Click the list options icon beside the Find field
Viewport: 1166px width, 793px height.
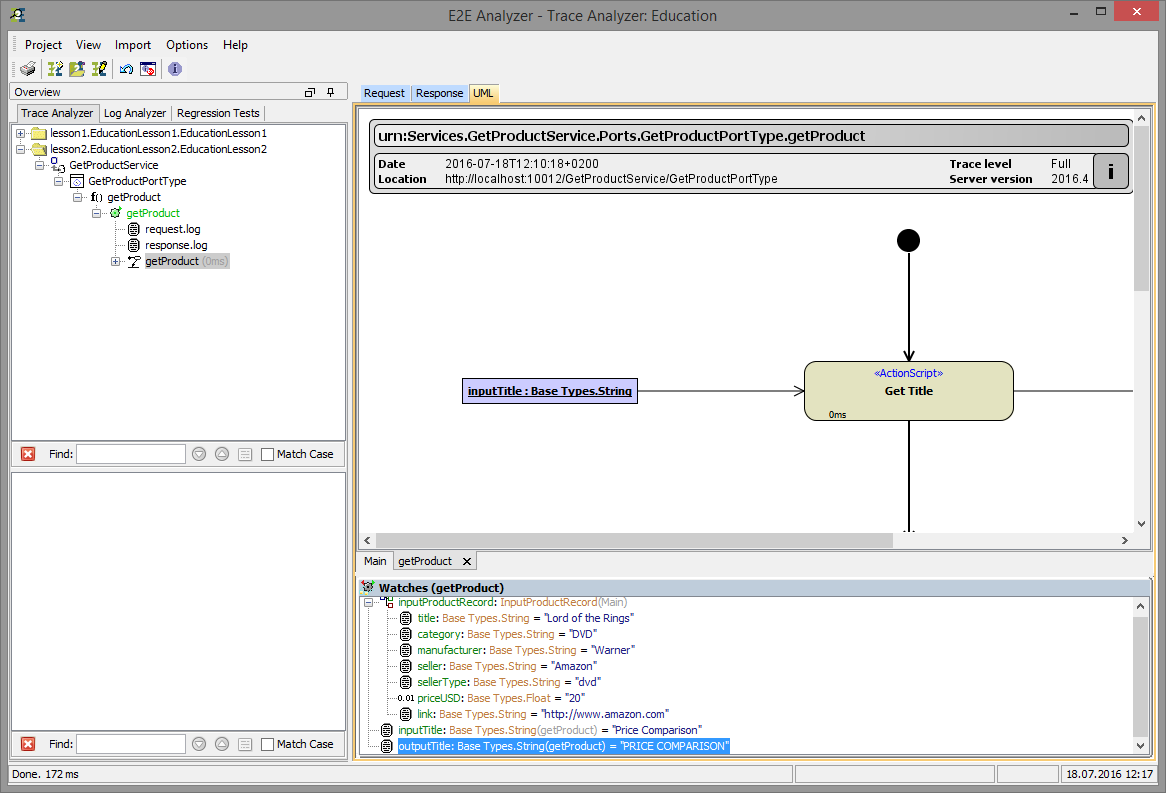245,453
